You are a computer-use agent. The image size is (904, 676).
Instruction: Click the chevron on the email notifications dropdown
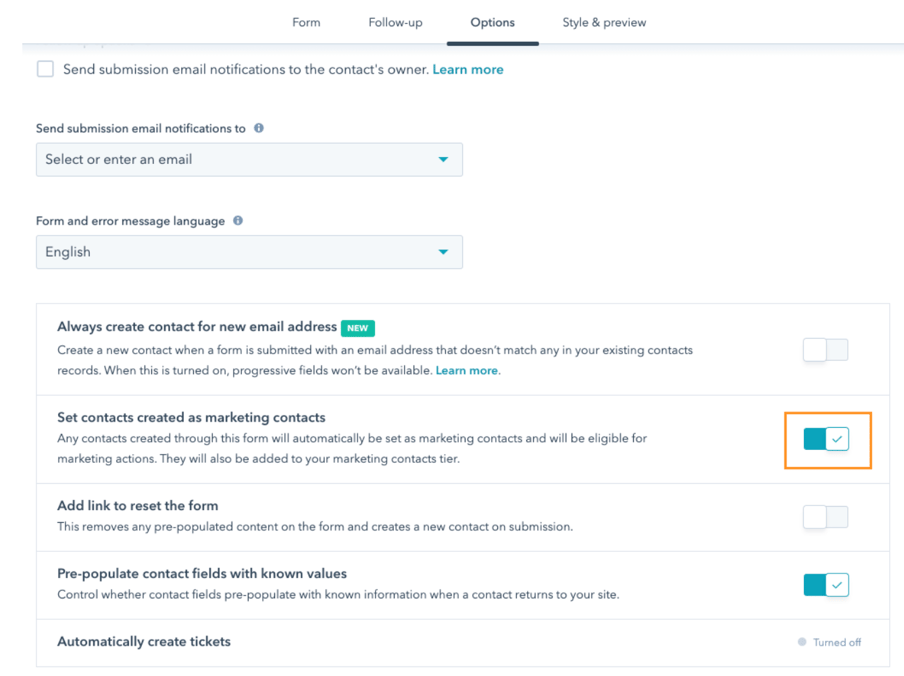click(443, 159)
